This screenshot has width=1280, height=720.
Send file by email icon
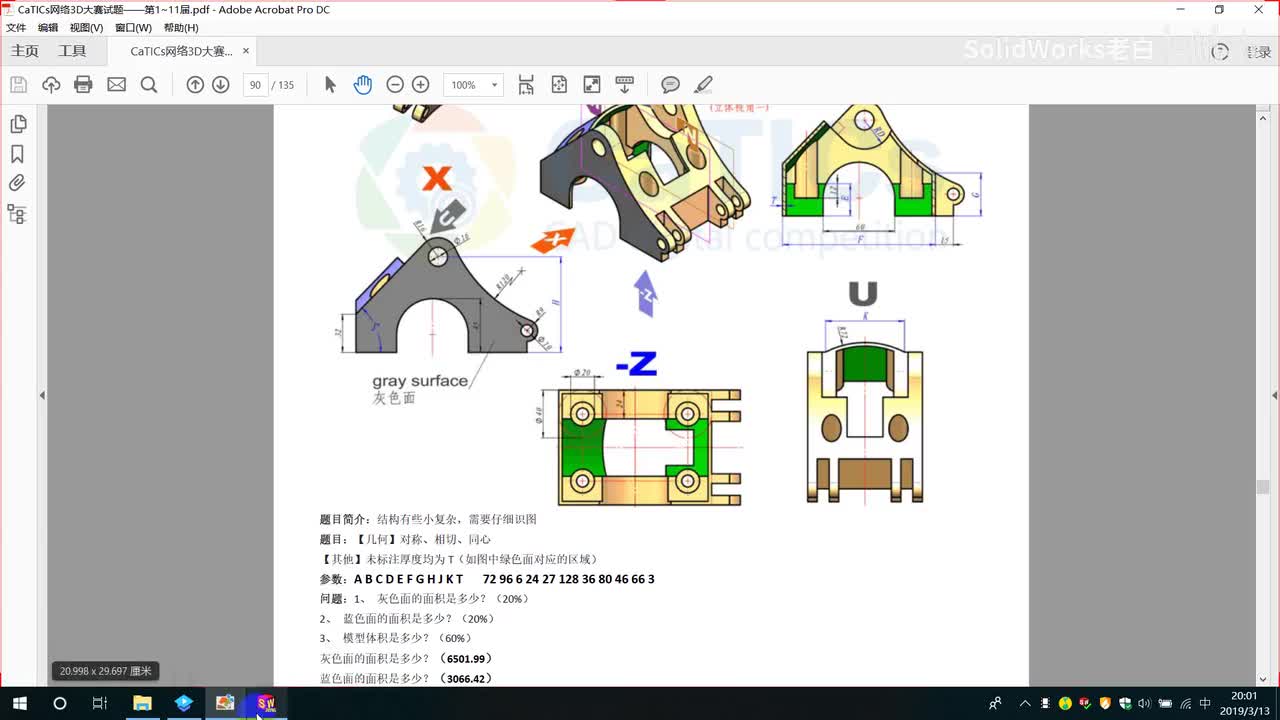click(x=116, y=85)
